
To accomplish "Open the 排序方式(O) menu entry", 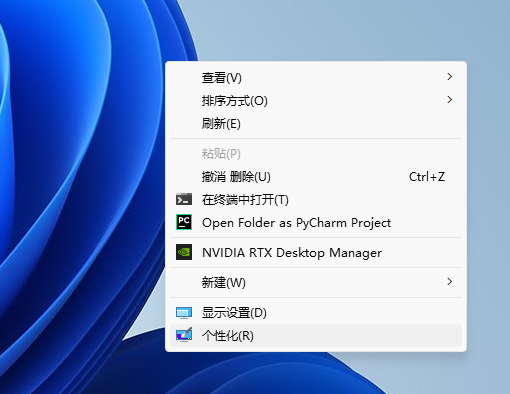I will pos(316,100).
